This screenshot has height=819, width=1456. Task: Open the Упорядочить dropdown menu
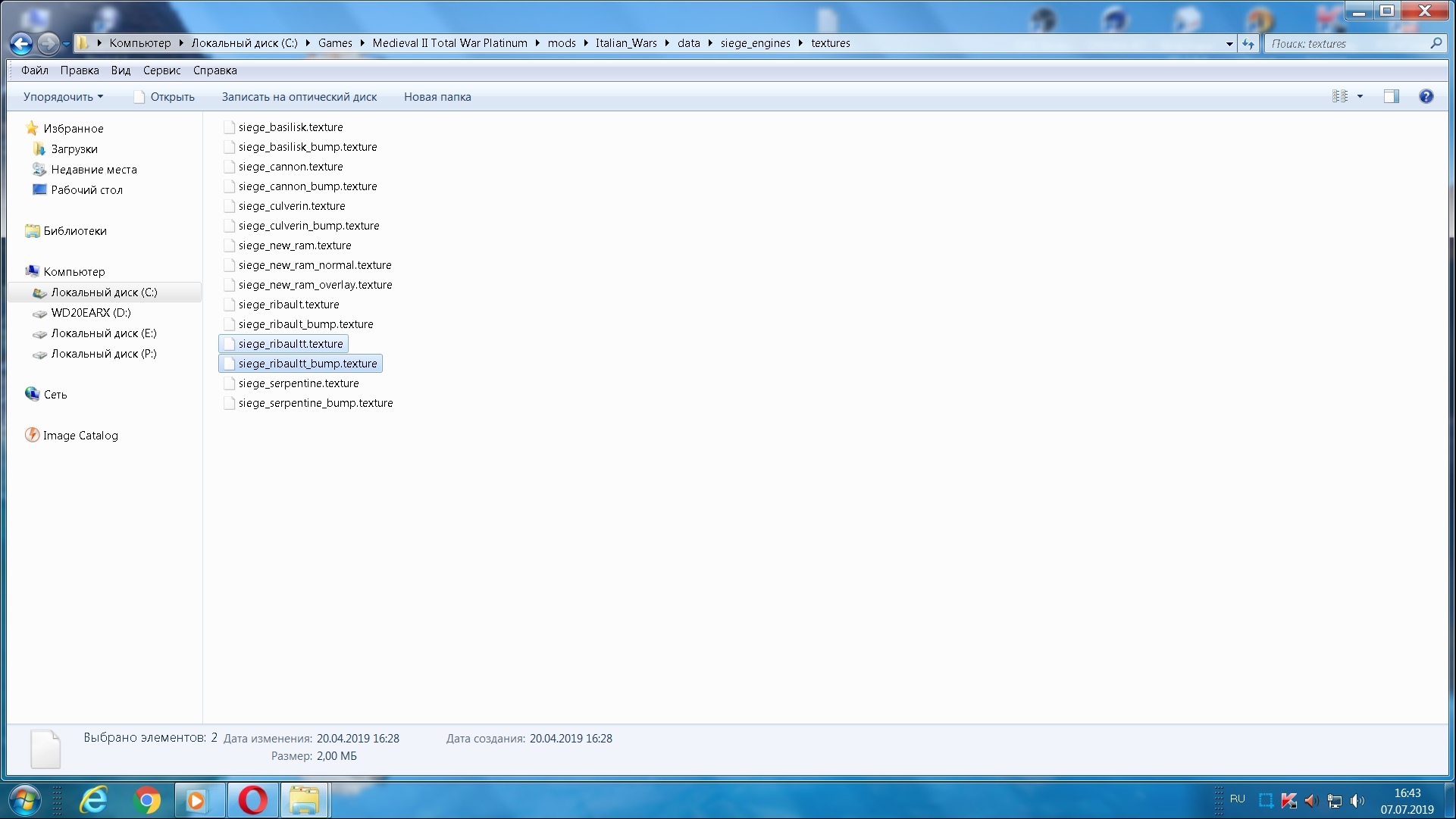click(63, 97)
